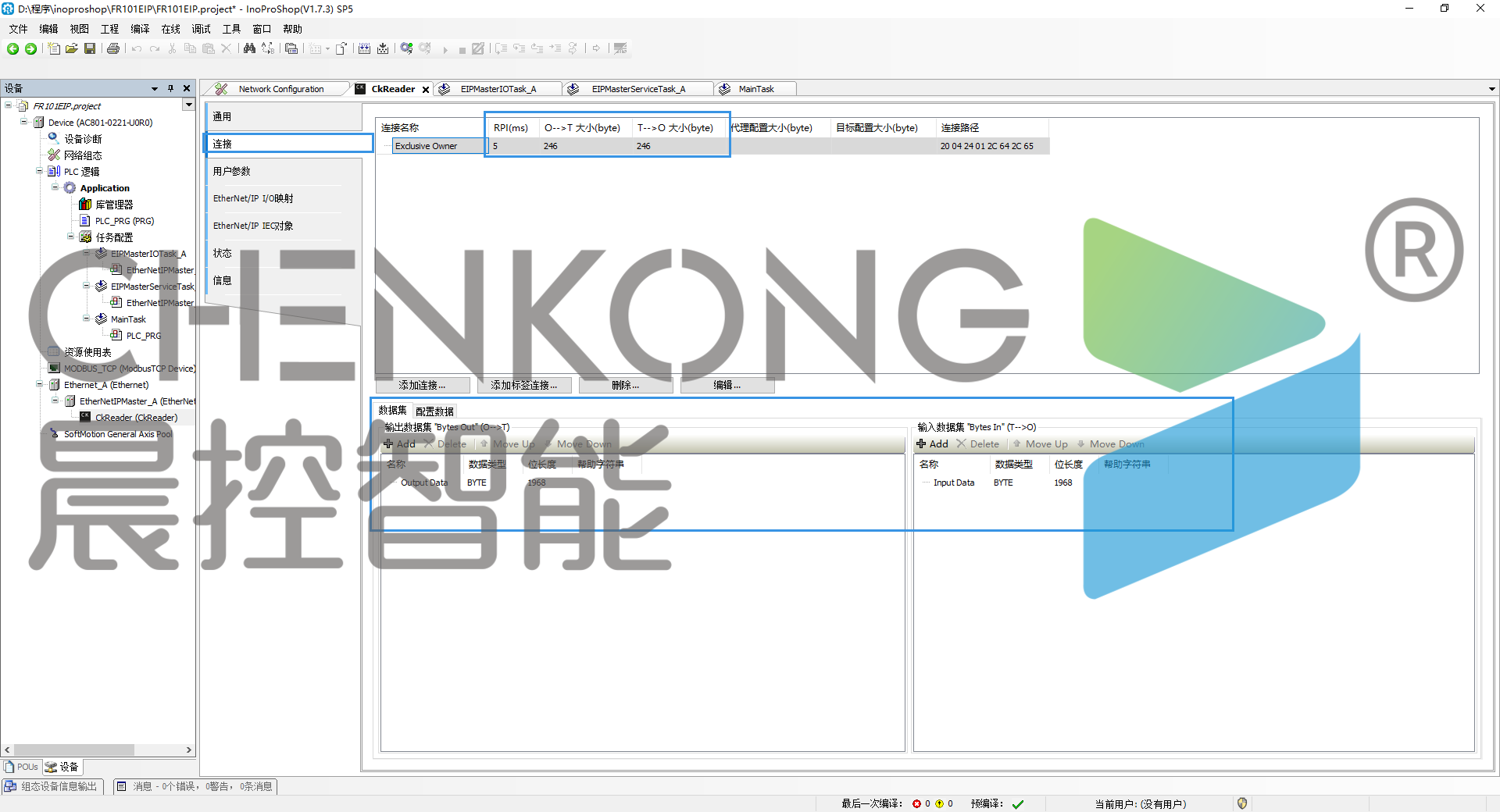Collapse the MainTask node

click(x=87, y=319)
